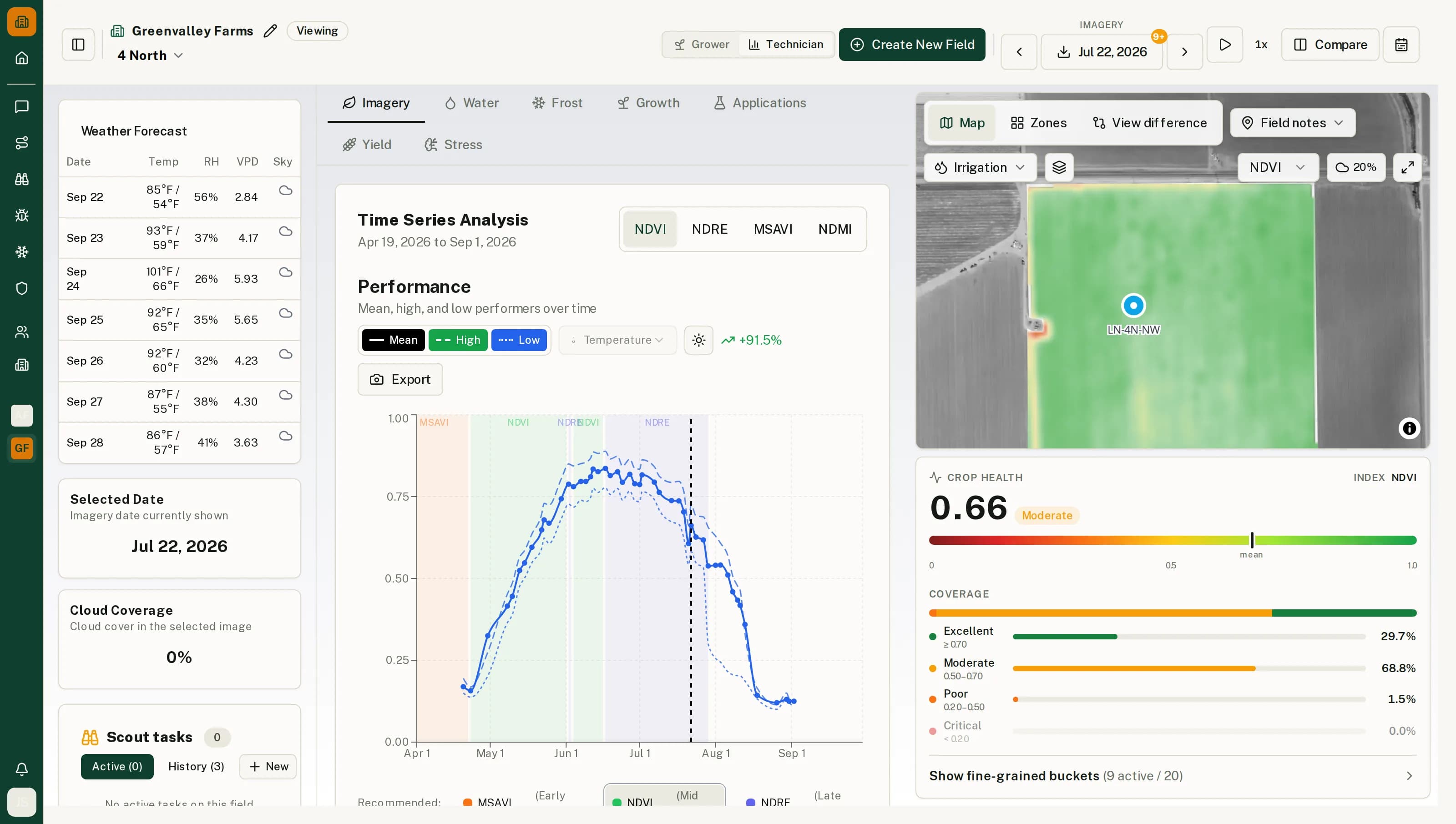Toggle the Mean series on chart
The height and width of the screenshot is (824, 1456).
click(x=394, y=340)
